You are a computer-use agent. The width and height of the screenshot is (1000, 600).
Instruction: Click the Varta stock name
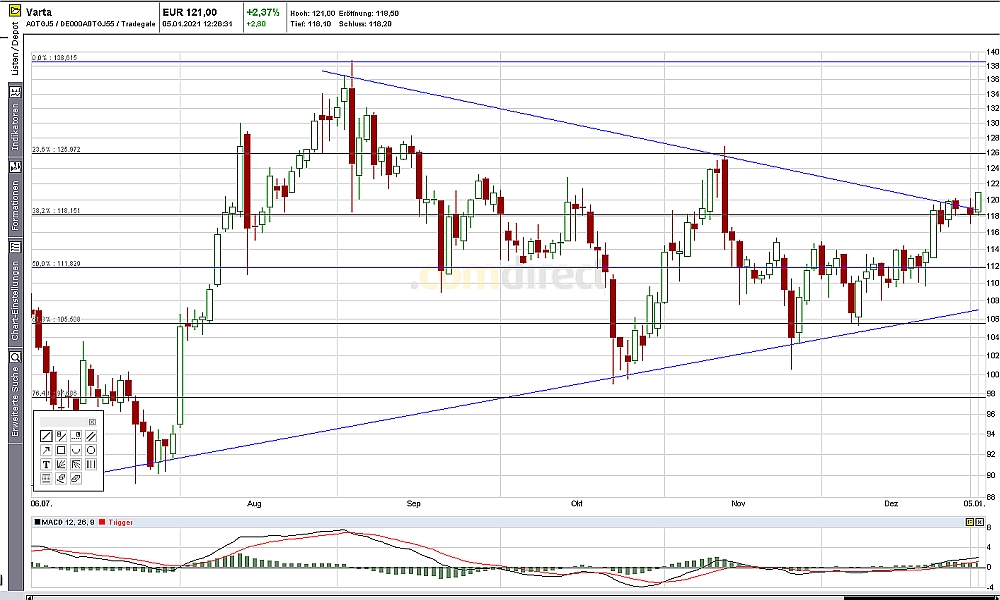(39, 11)
